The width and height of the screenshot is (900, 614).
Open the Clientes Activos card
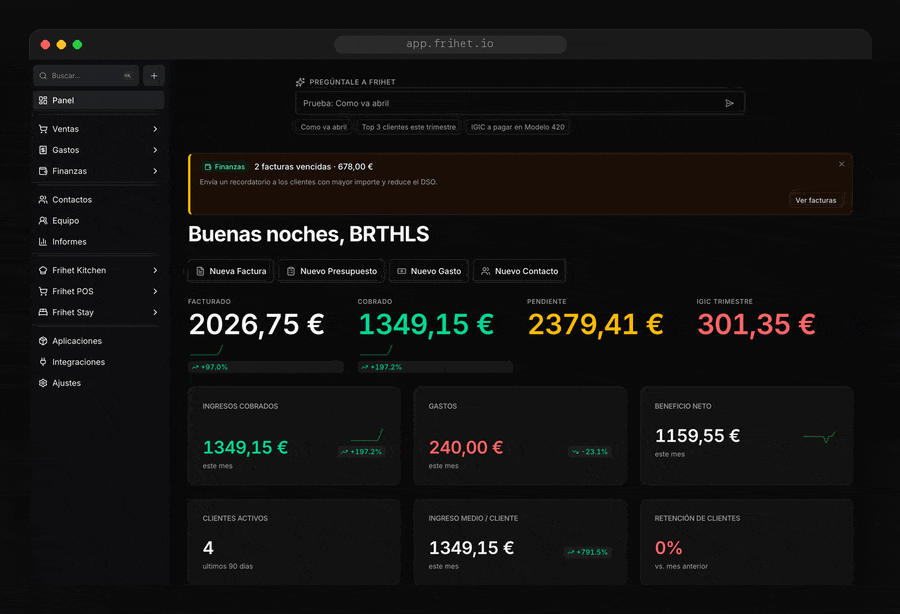click(294, 542)
